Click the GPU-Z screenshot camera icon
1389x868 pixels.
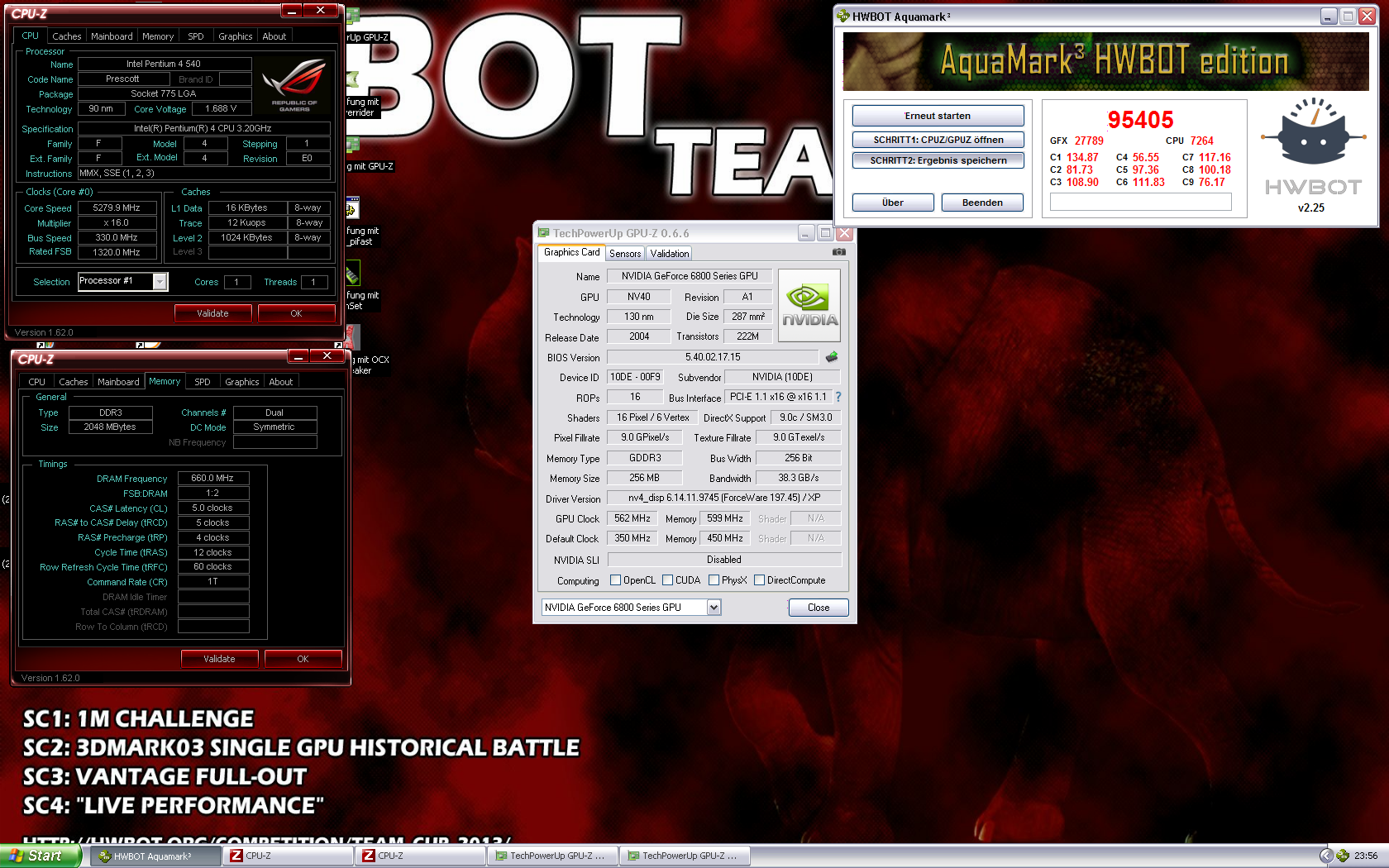pos(839,252)
